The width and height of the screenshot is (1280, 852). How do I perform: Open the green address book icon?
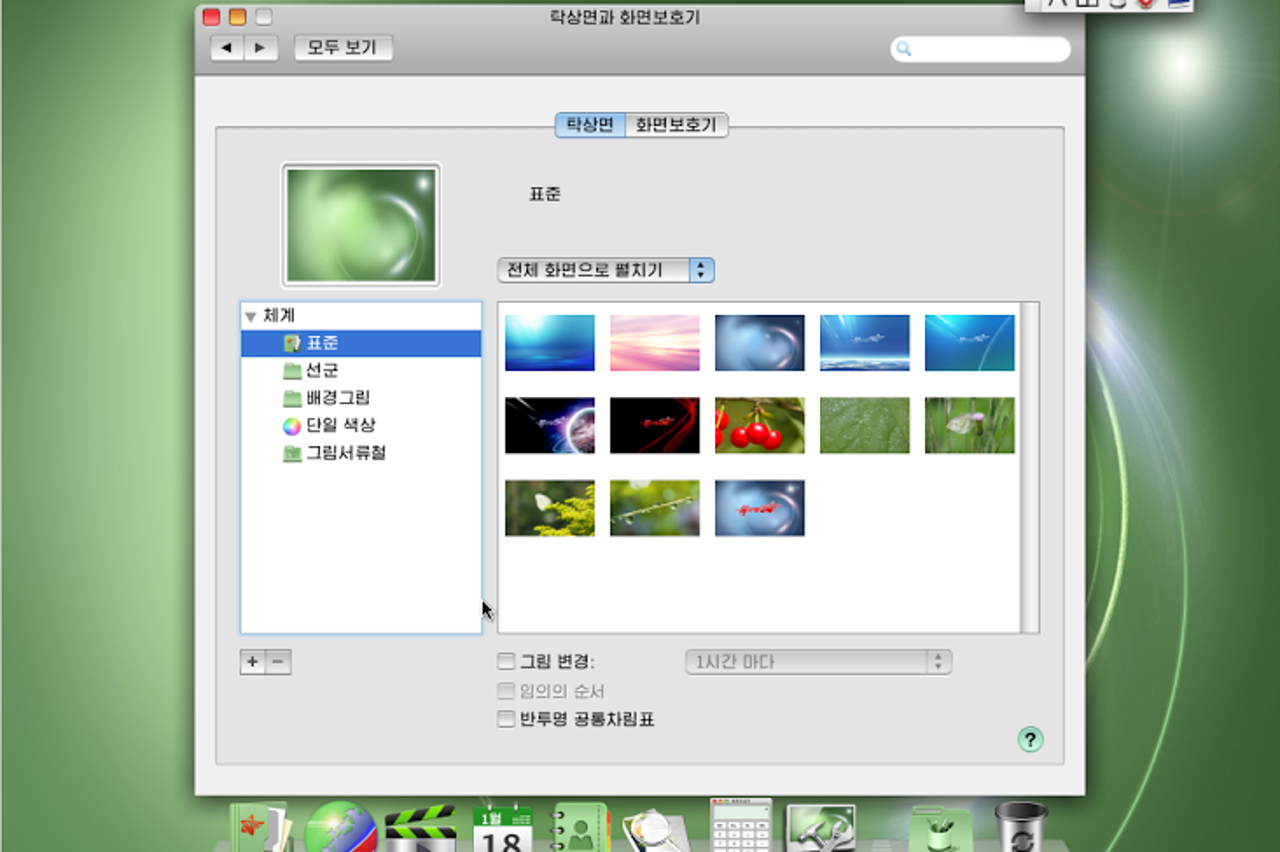[x=581, y=828]
